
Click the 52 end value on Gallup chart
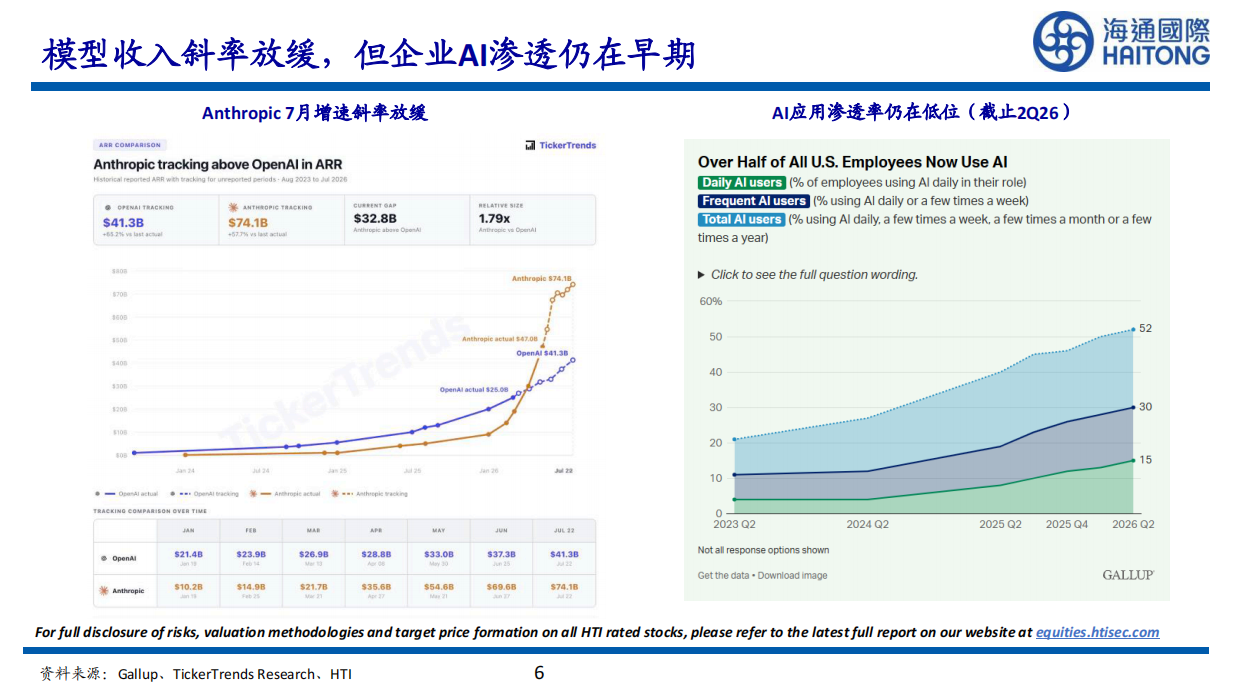click(1145, 328)
